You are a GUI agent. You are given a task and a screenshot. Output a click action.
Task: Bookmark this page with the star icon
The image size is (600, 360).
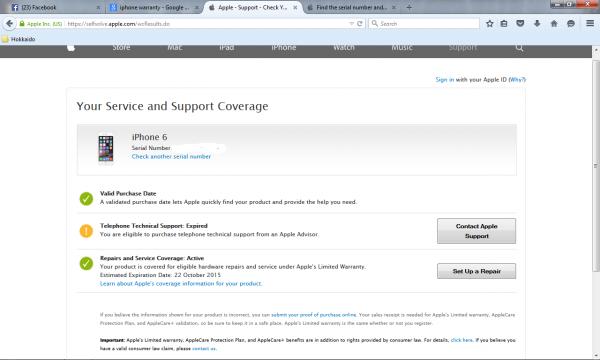coord(489,24)
